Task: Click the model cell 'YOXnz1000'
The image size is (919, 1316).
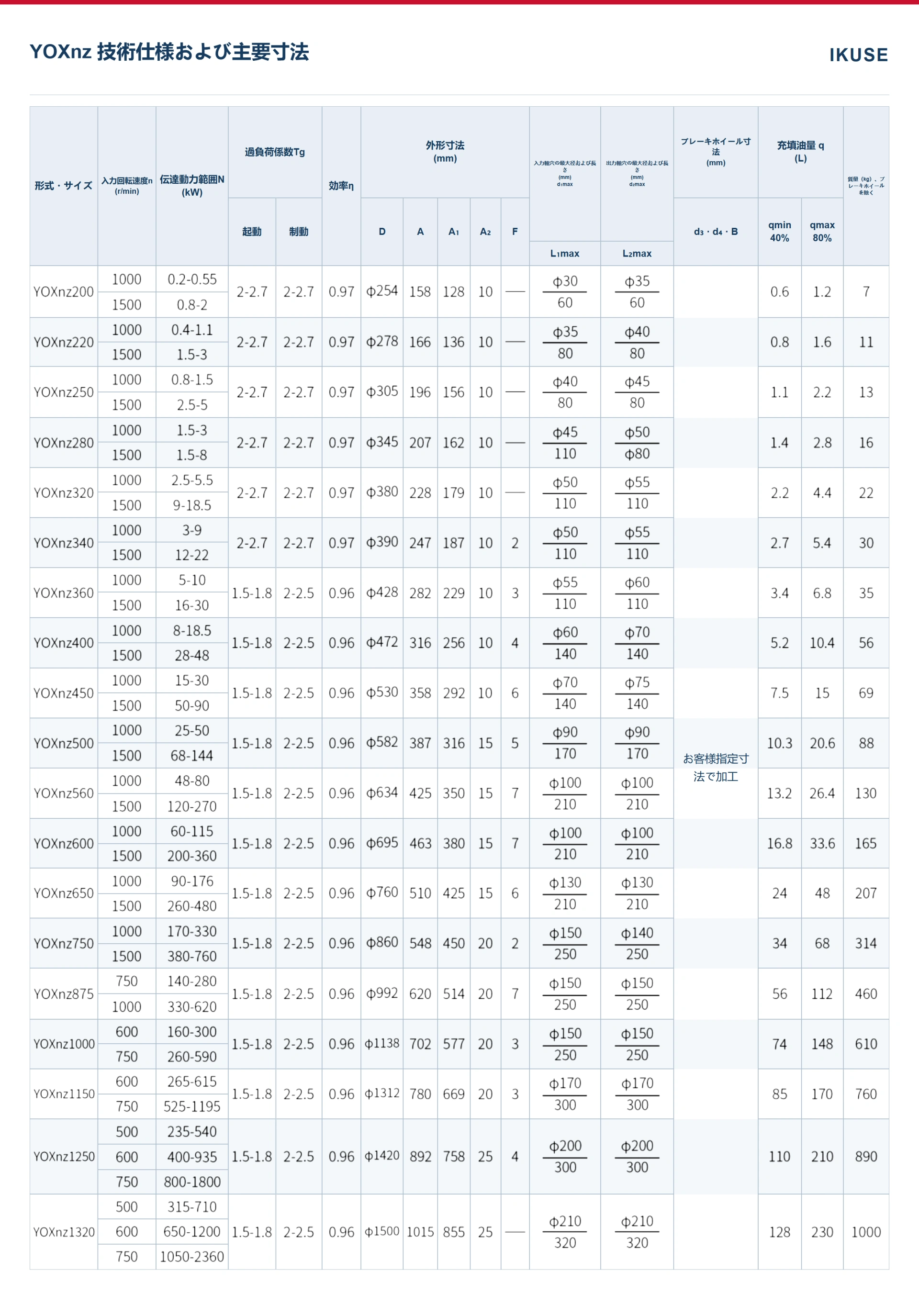Action: [x=64, y=1044]
